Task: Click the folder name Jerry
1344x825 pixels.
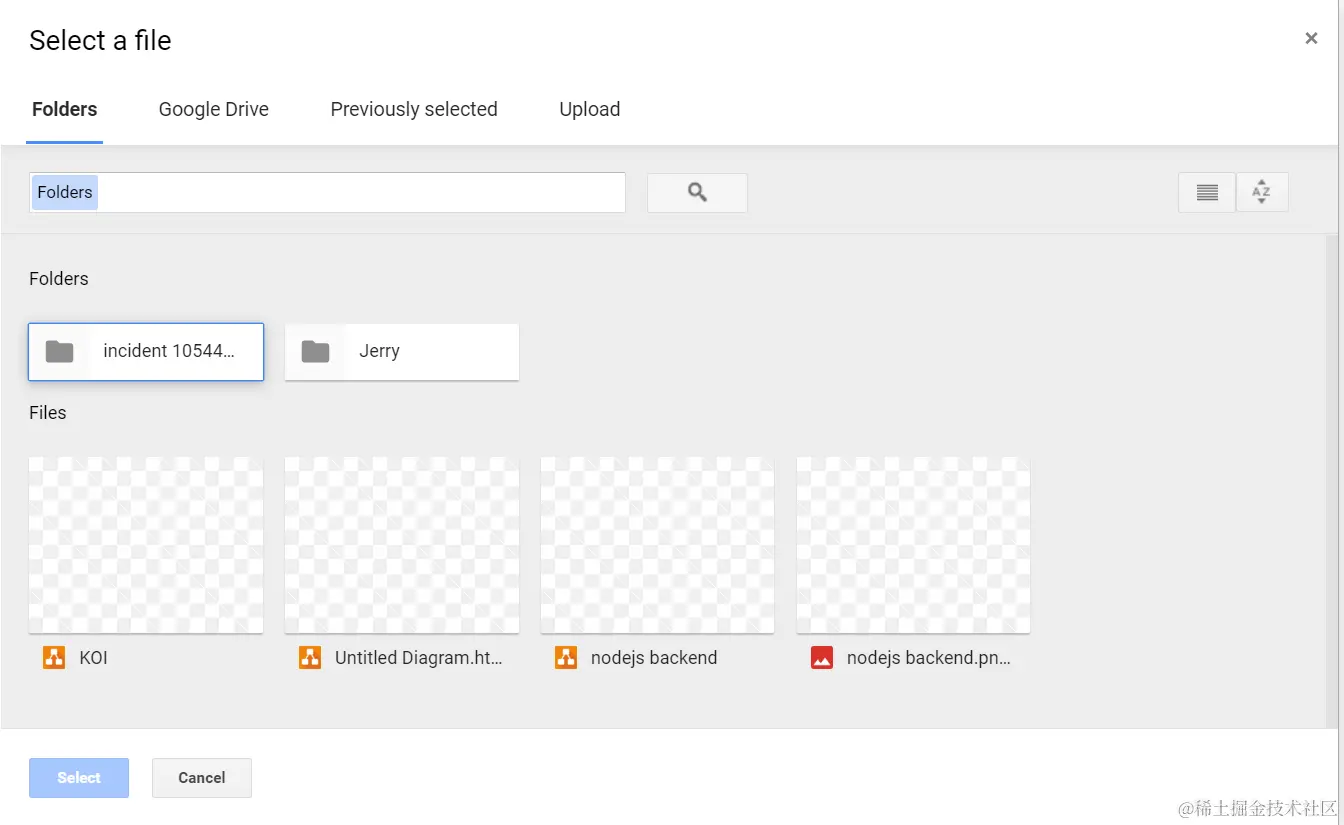Action: pos(379,352)
